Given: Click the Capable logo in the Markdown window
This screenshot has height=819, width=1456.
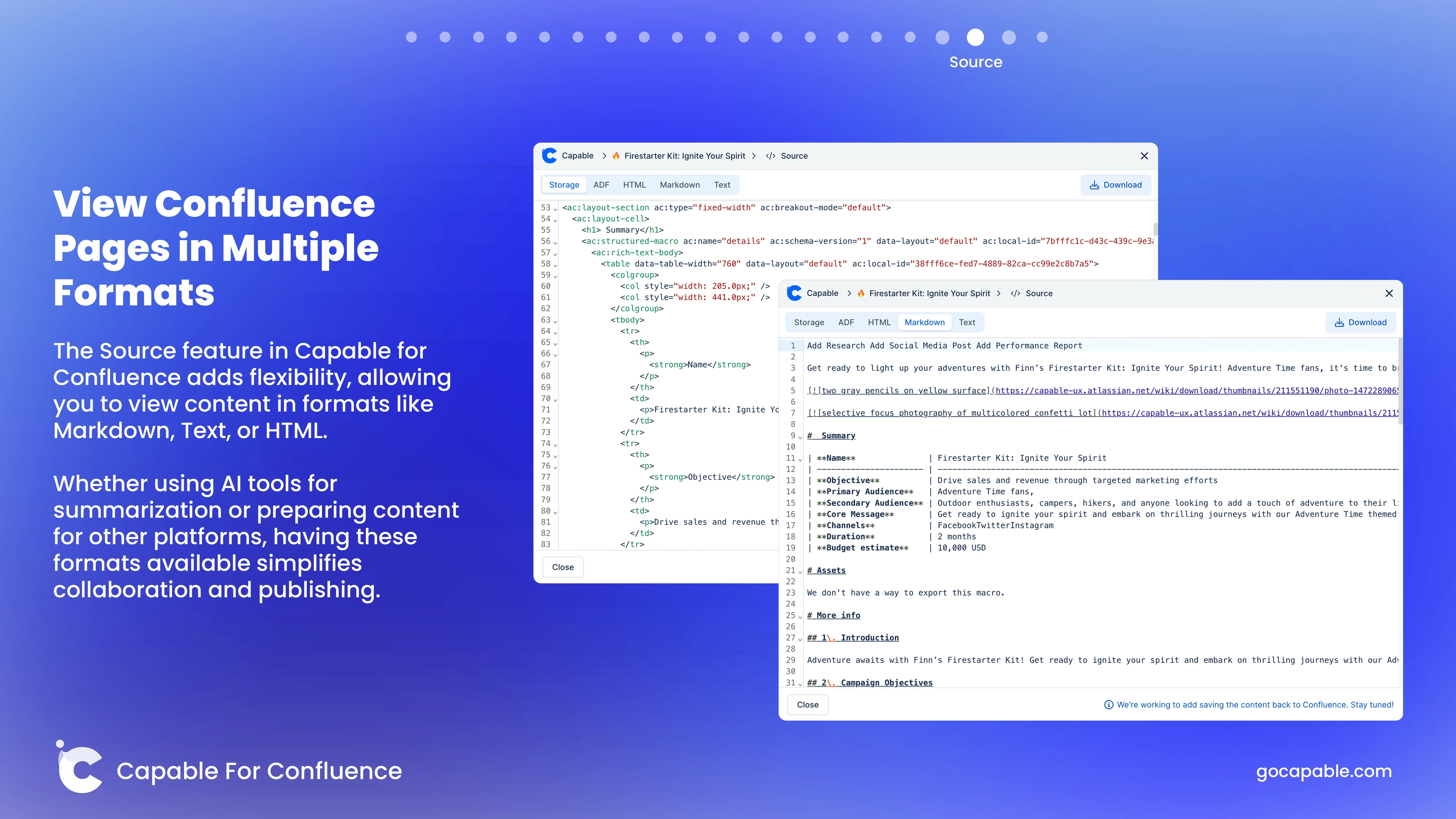Looking at the screenshot, I should pos(794,293).
